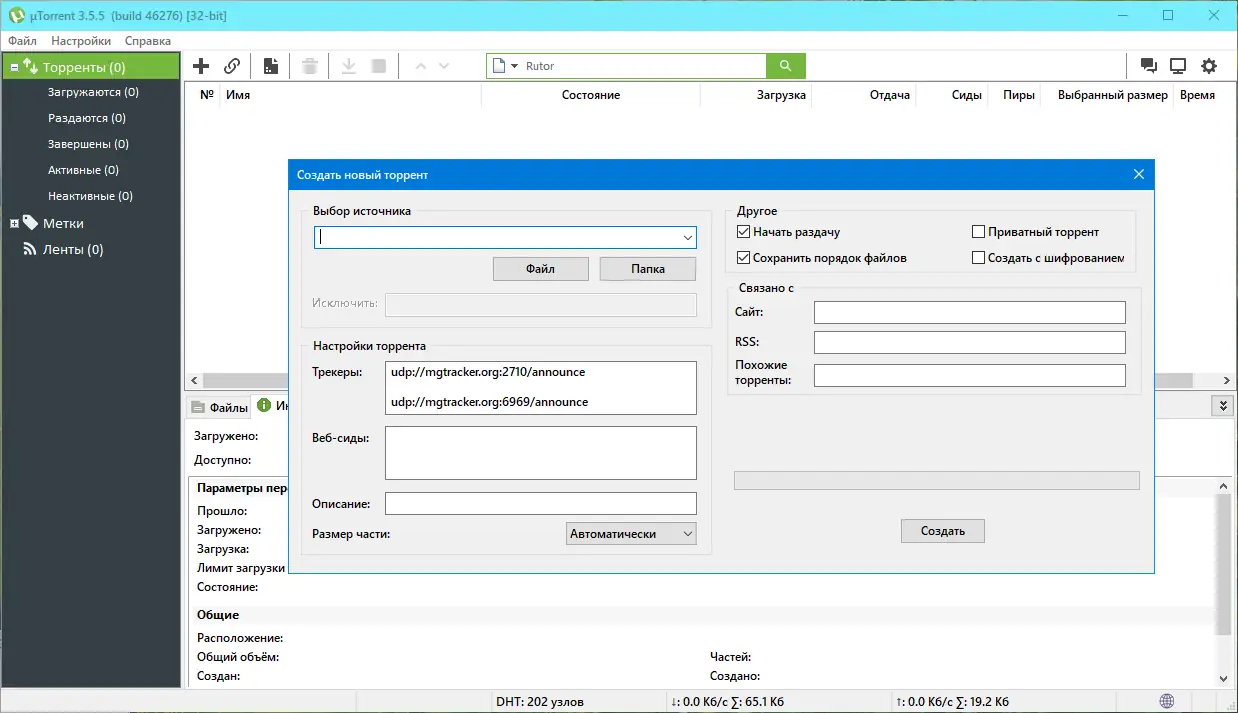
Task: Toggle the Сохранить порядок файлов checkbox
Action: tap(743, 258)
